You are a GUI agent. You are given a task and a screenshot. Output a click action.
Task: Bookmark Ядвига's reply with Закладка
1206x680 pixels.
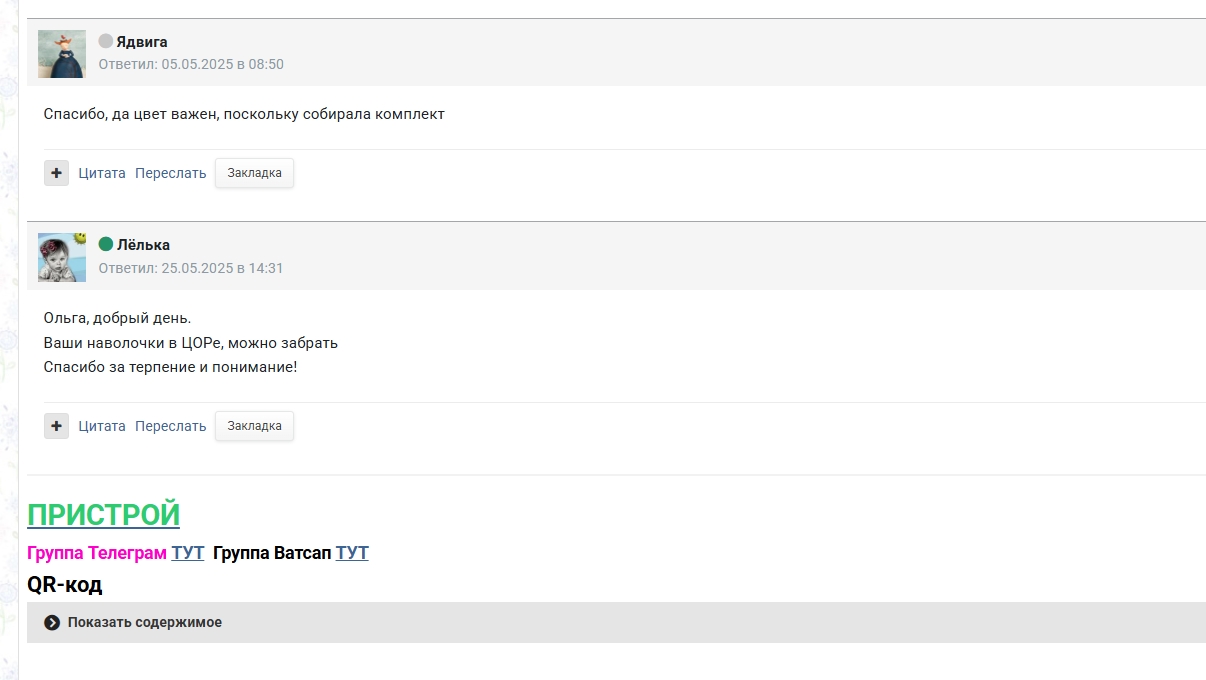click(254, 173)
